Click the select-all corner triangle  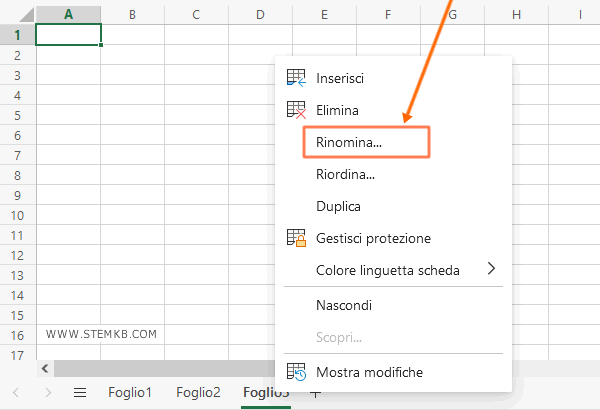[x=27, y=14]
